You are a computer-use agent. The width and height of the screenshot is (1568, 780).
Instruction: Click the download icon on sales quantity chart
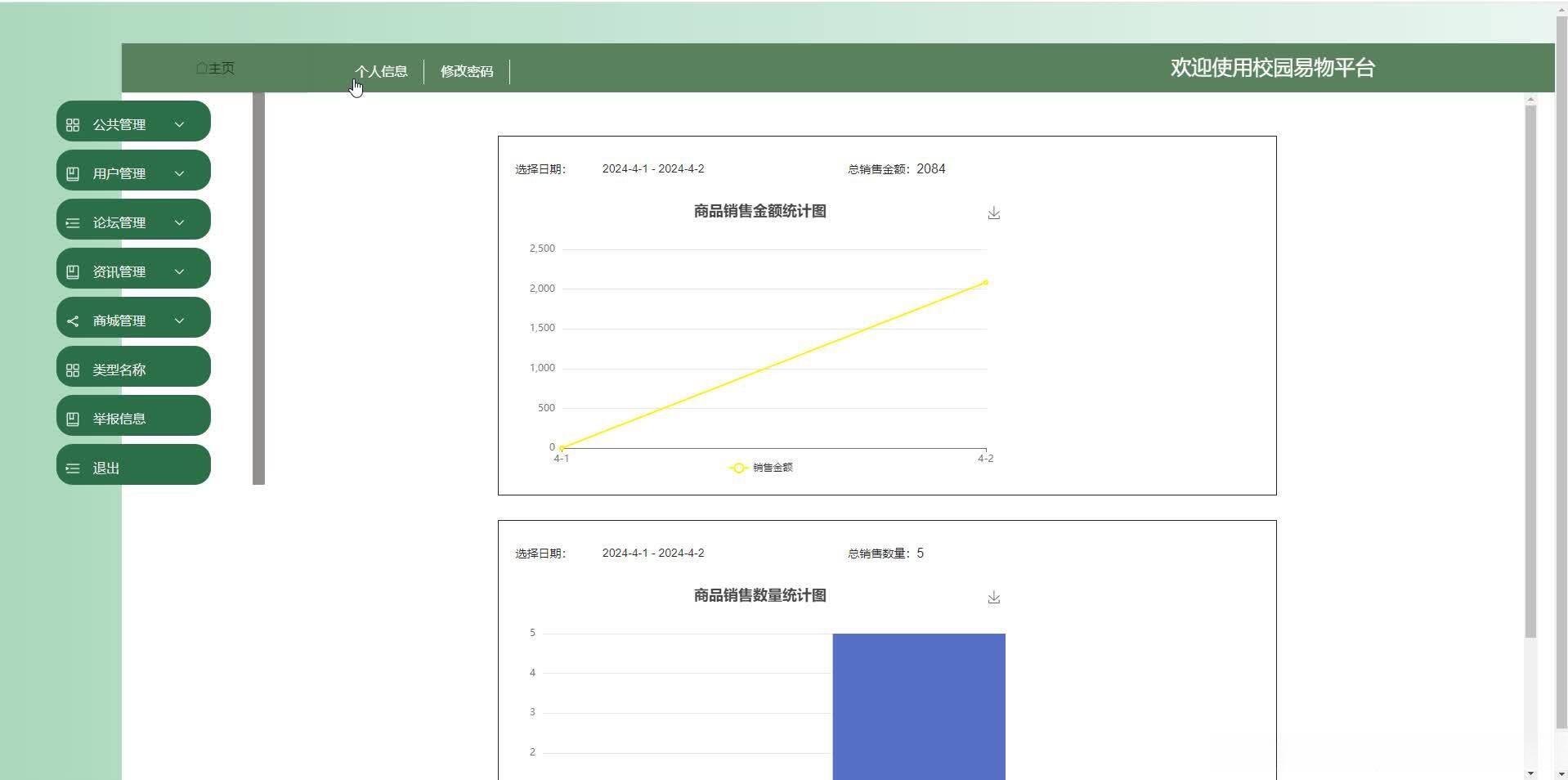tap(994, 597)
